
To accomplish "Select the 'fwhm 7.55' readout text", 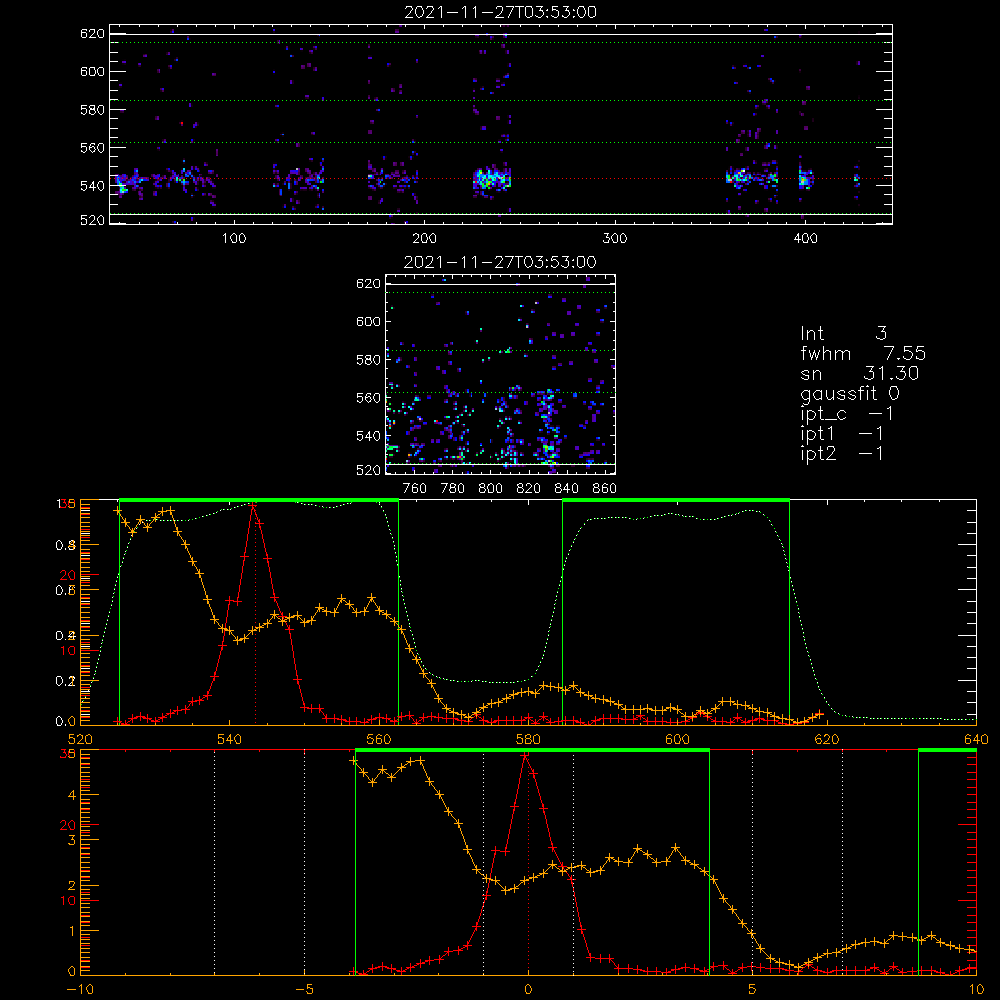I will point(863,353).
